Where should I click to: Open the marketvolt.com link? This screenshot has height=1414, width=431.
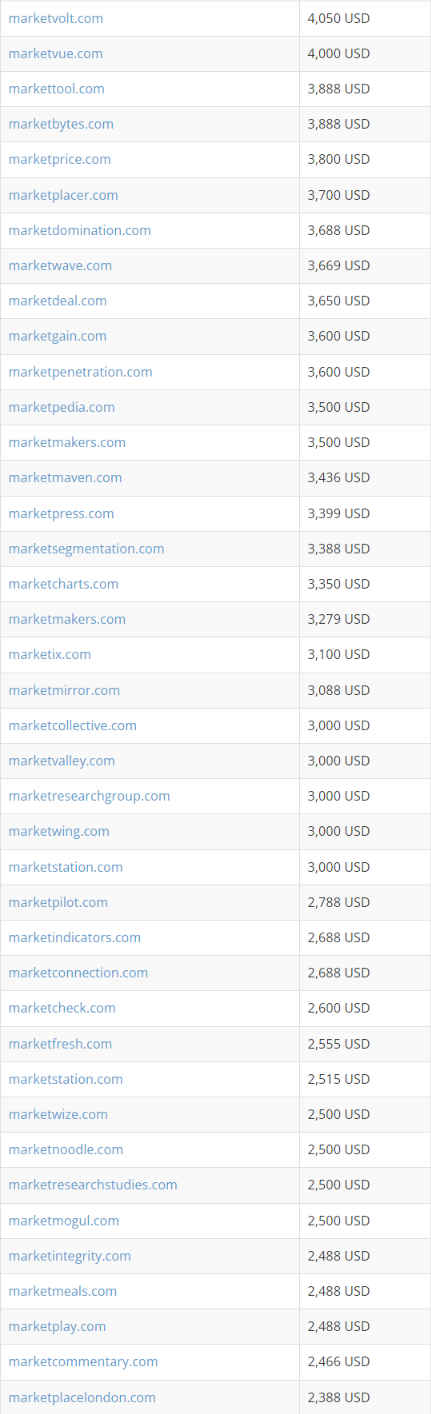[x=55, y=18]
